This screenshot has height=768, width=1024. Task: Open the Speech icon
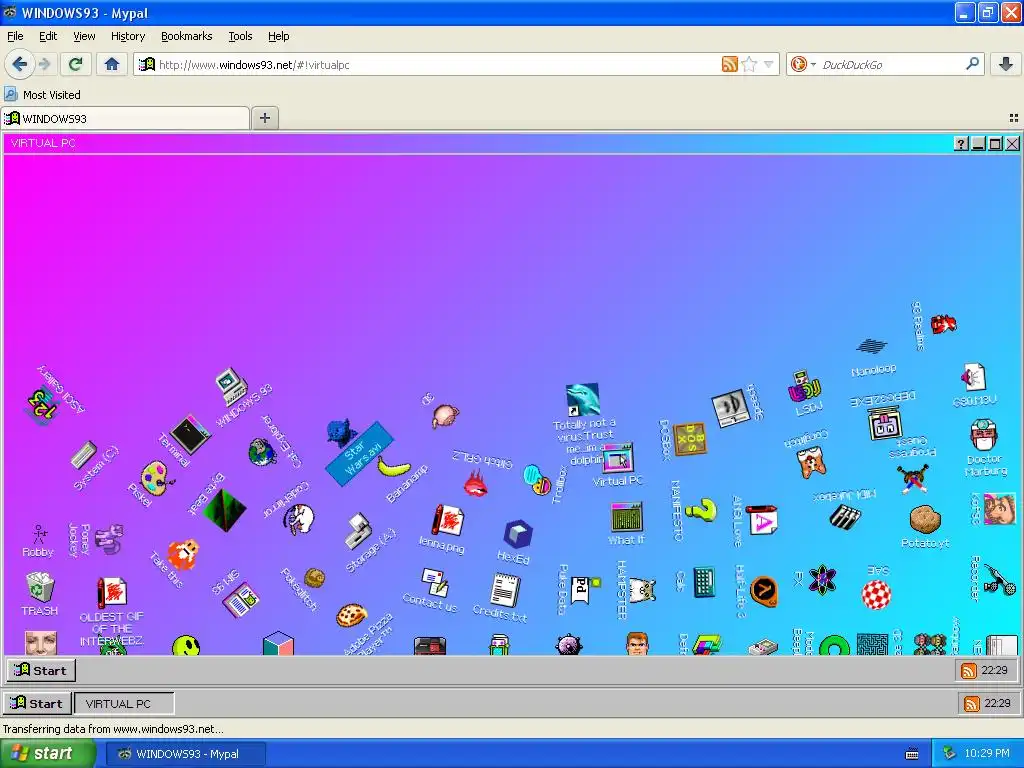point(730,407)
